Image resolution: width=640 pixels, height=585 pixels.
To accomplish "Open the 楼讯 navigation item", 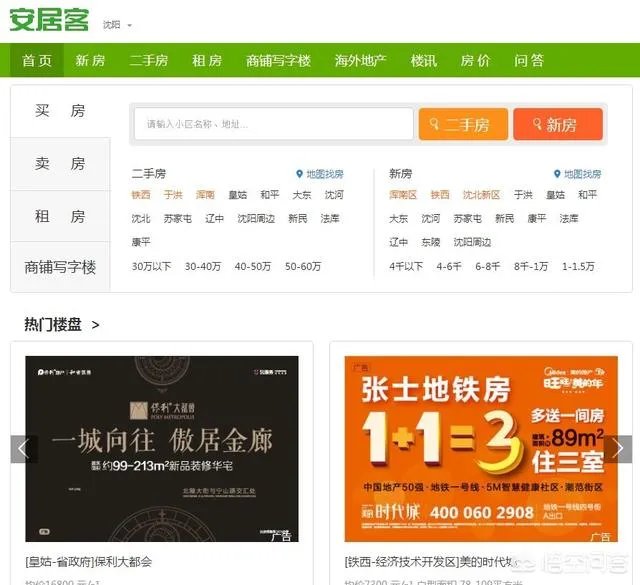I will [x=424, y=60].
